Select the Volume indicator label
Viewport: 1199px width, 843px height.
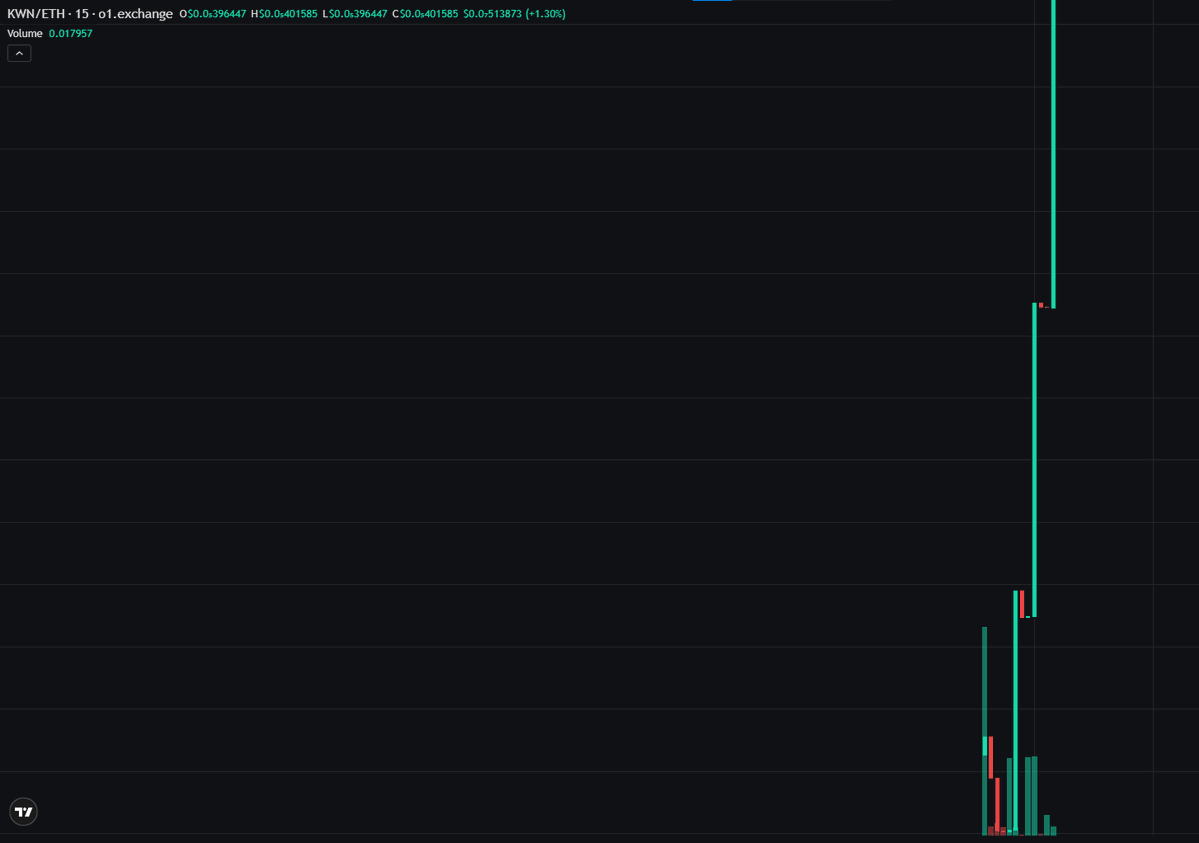[x=25, y=34]
